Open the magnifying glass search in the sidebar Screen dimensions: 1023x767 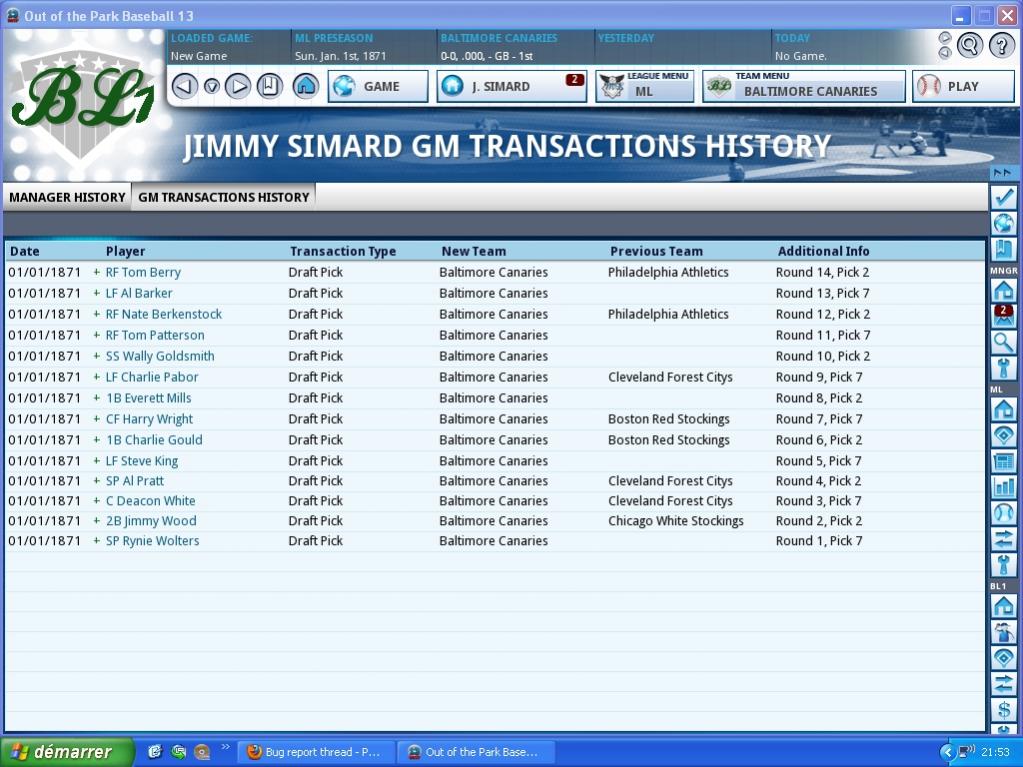(1003, 343)
